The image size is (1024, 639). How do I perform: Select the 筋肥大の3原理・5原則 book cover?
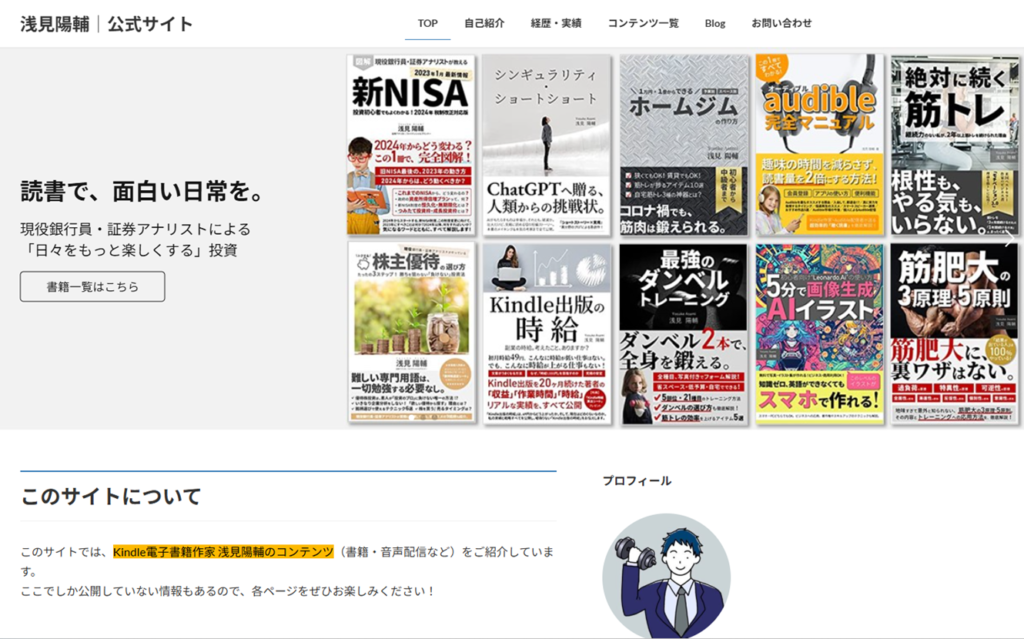coord(954,333)
